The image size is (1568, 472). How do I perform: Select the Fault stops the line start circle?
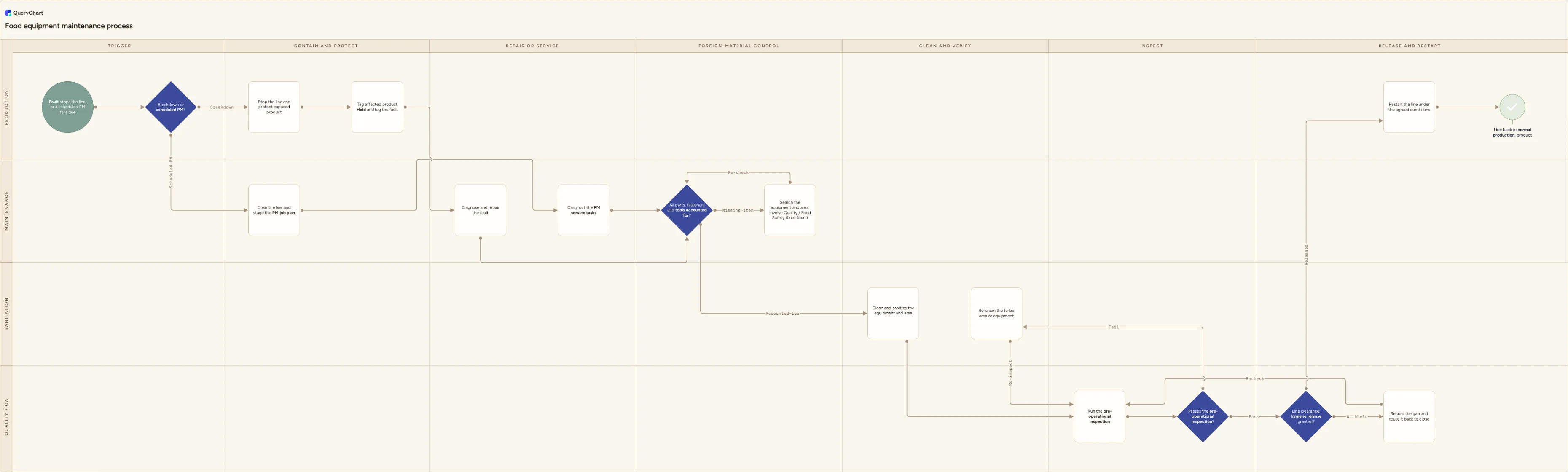pos(67,107)
